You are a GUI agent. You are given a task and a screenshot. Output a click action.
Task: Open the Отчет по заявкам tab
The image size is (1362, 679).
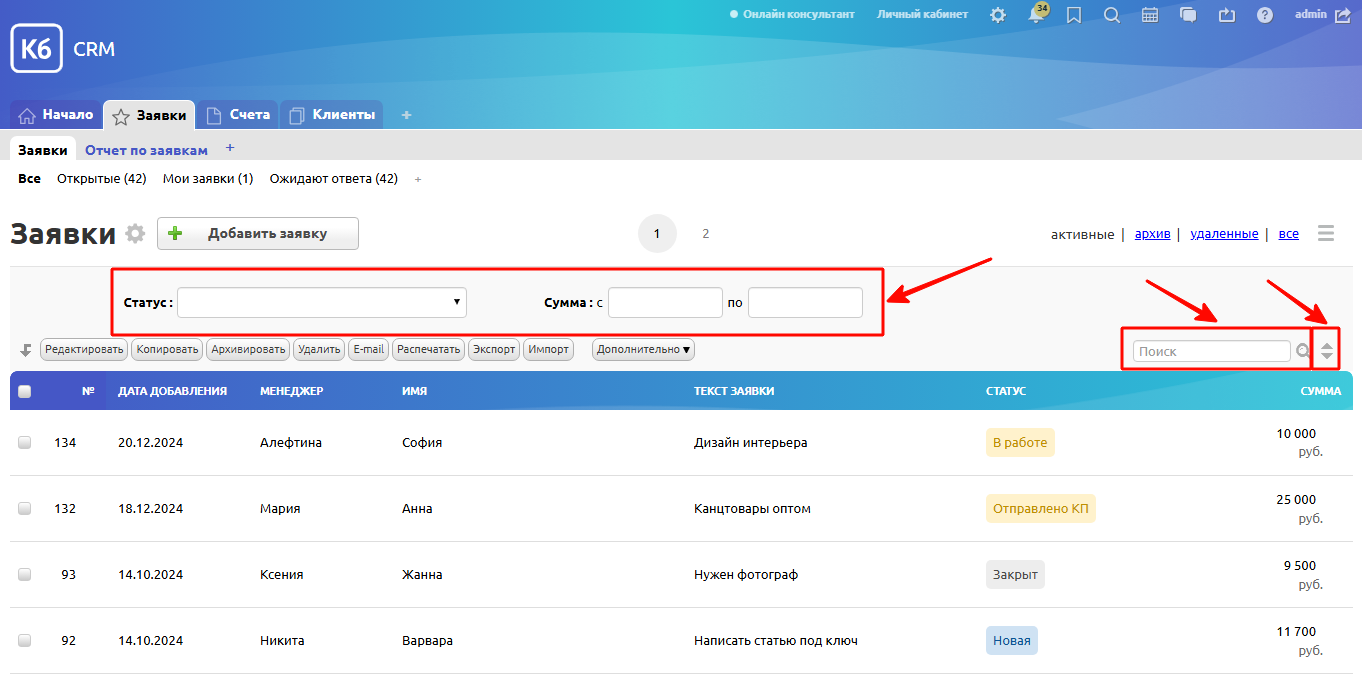(146, 150)
